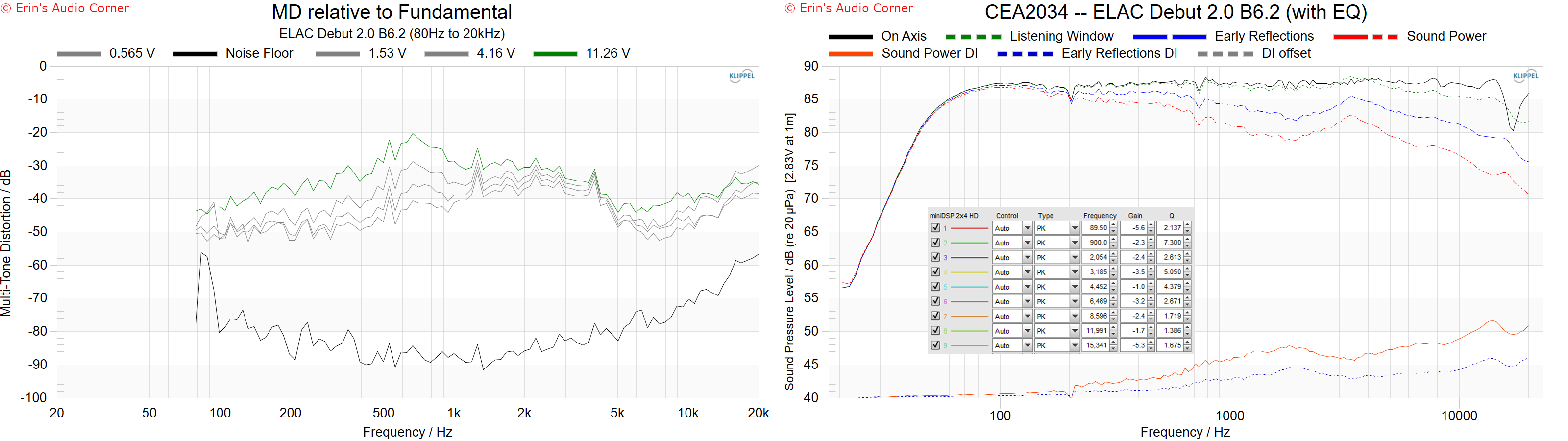Viewport: 1568px width, 441px height.
Task: Click the MD relative to Fundamental title
Action: 392,12
